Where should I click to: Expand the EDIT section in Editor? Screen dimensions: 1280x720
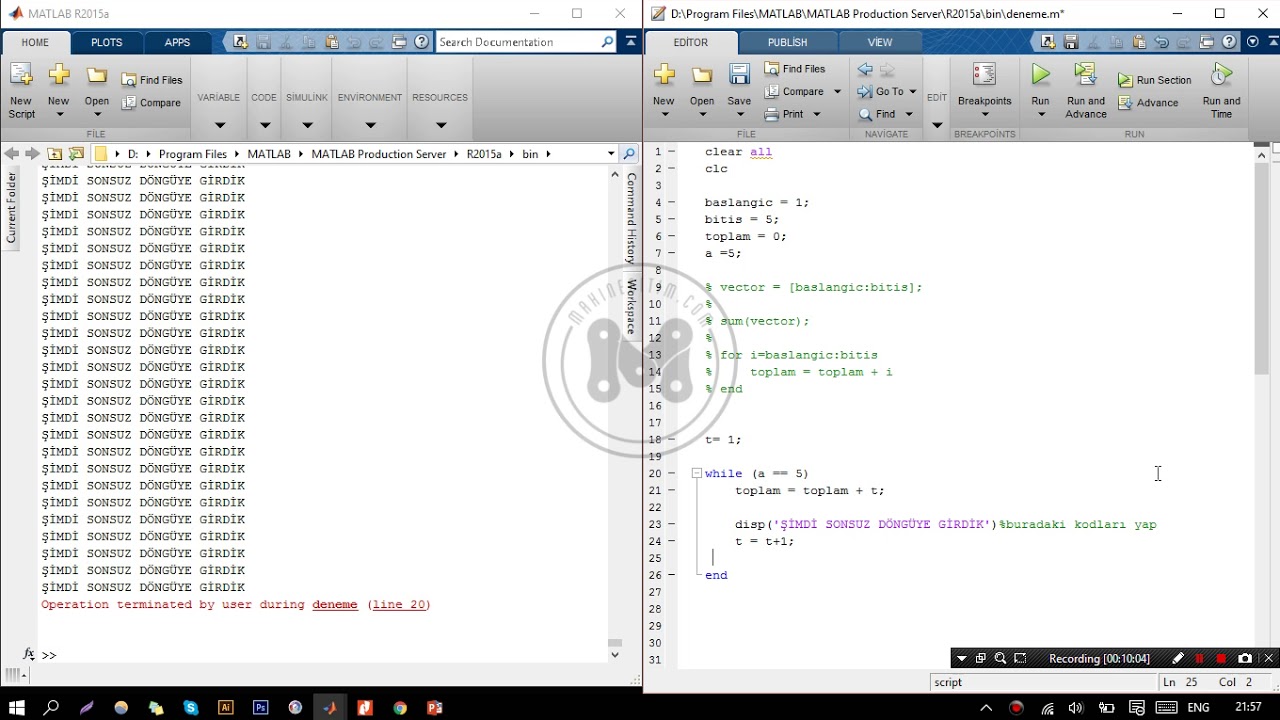coord(937,124)
